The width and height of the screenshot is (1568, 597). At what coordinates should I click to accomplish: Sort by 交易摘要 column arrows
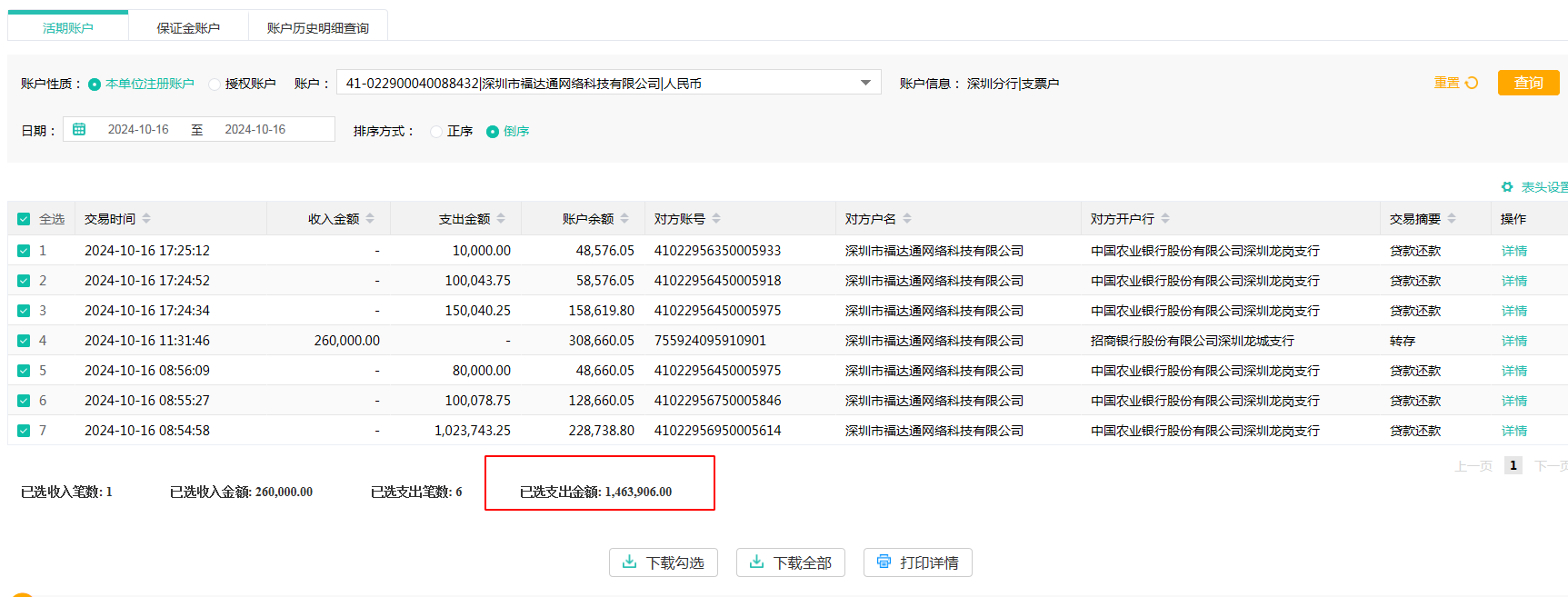click(1452, 218)
